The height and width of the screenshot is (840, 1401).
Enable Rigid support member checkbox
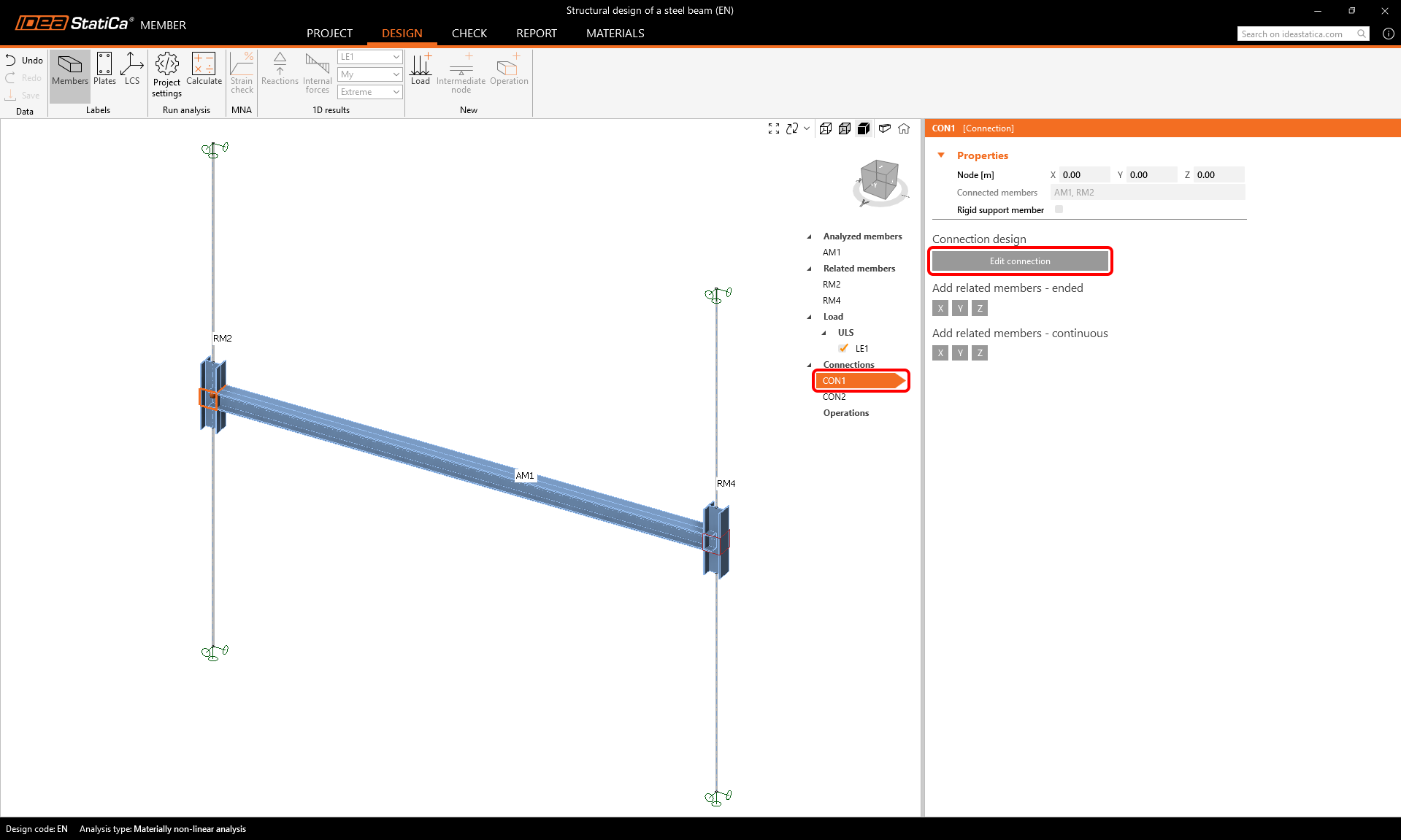pos(1059,209)
